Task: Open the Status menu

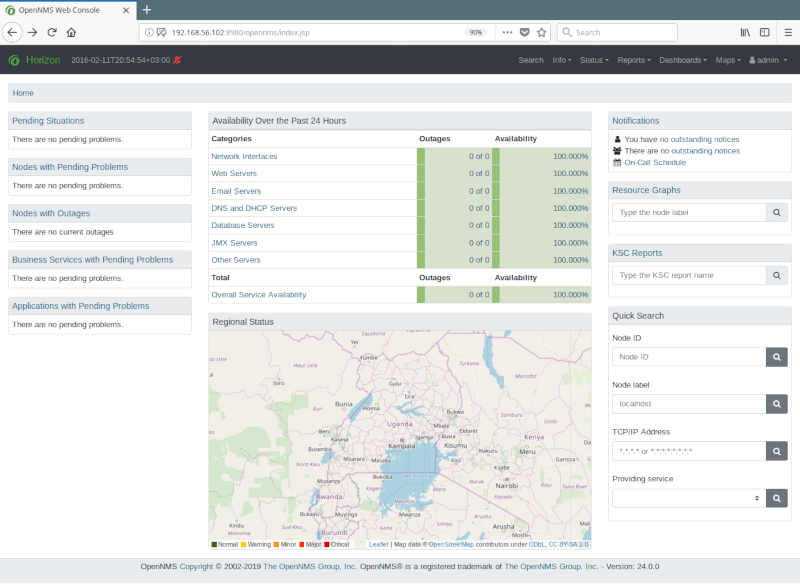Action: tap(594, 60)
